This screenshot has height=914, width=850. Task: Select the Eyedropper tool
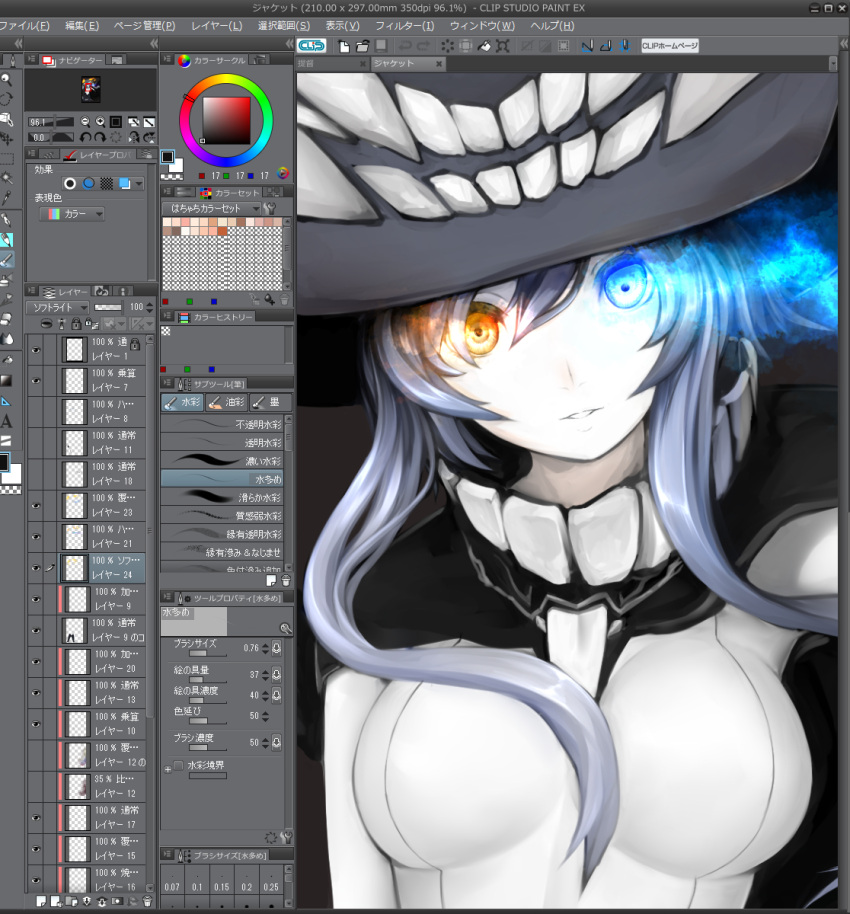(6, 198)
